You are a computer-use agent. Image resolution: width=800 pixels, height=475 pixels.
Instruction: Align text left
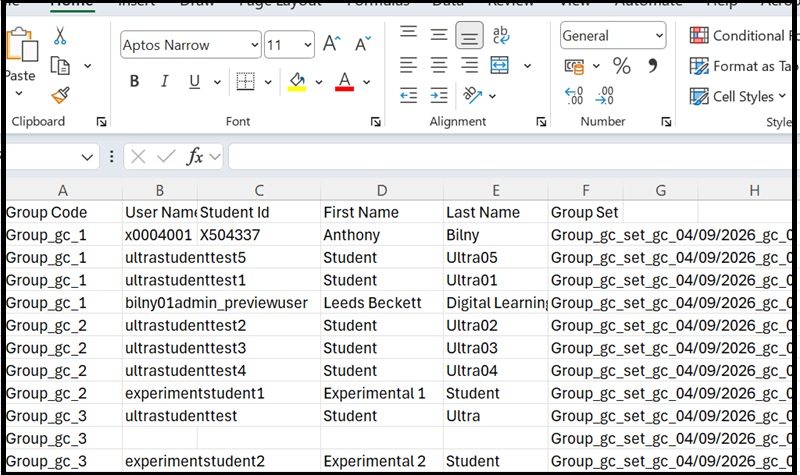coord(408,65)
